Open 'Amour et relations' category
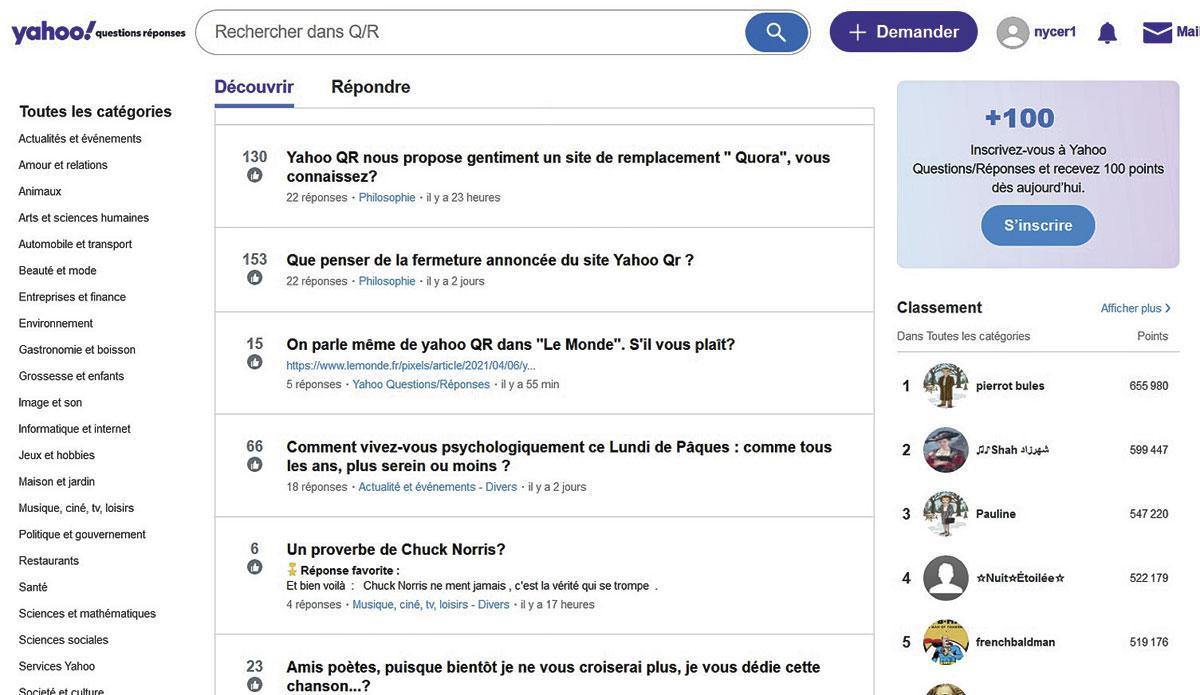This screenshot has height=695, width=1200. (x=63, y=165)
